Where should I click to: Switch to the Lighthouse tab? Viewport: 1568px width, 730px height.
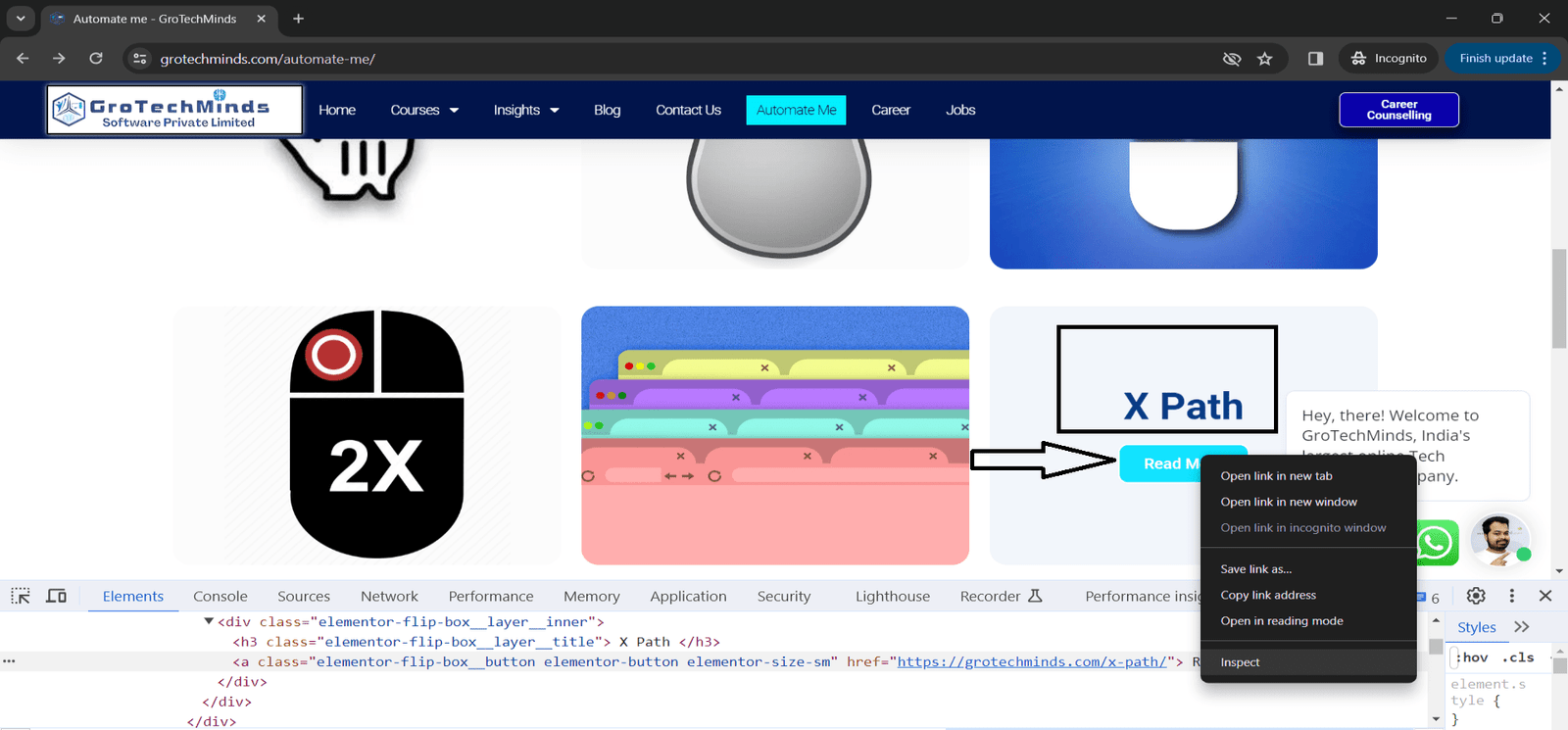click(x=893, y=596)
